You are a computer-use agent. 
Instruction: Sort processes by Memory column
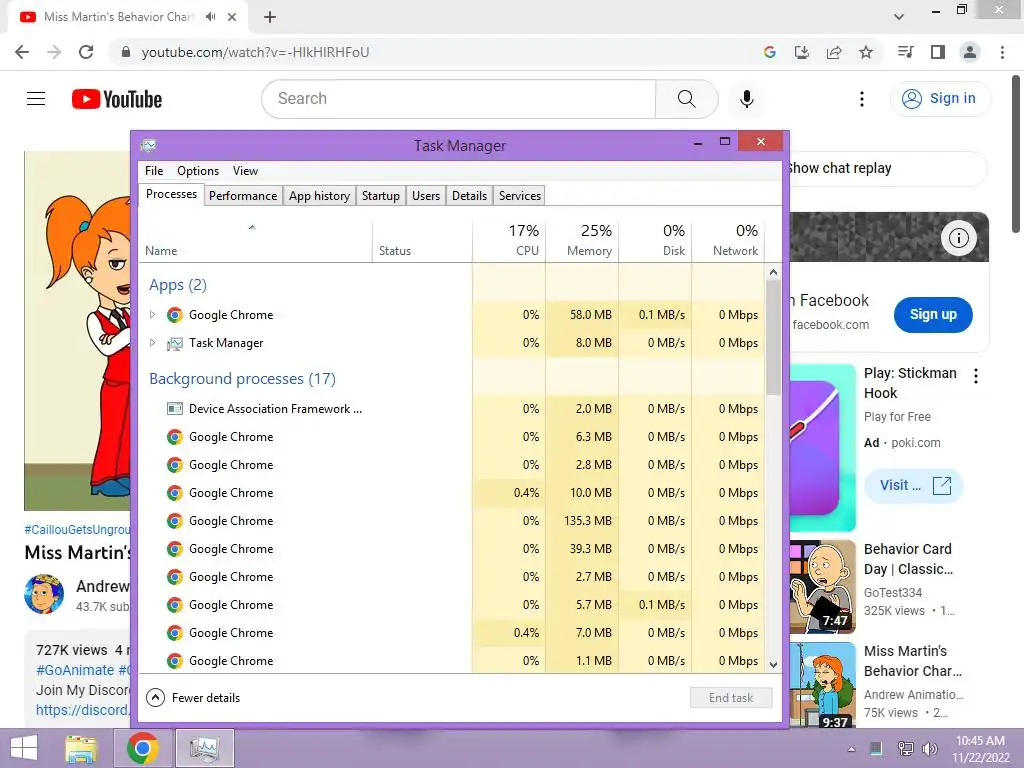pos(582,240)
